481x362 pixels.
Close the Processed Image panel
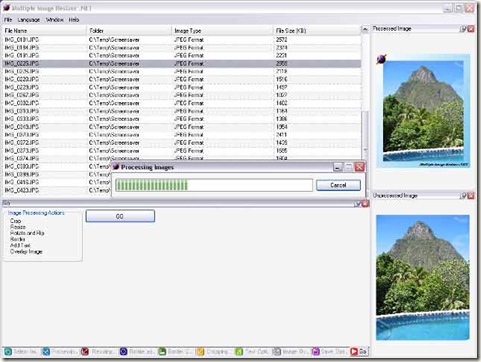coord(471,29)
